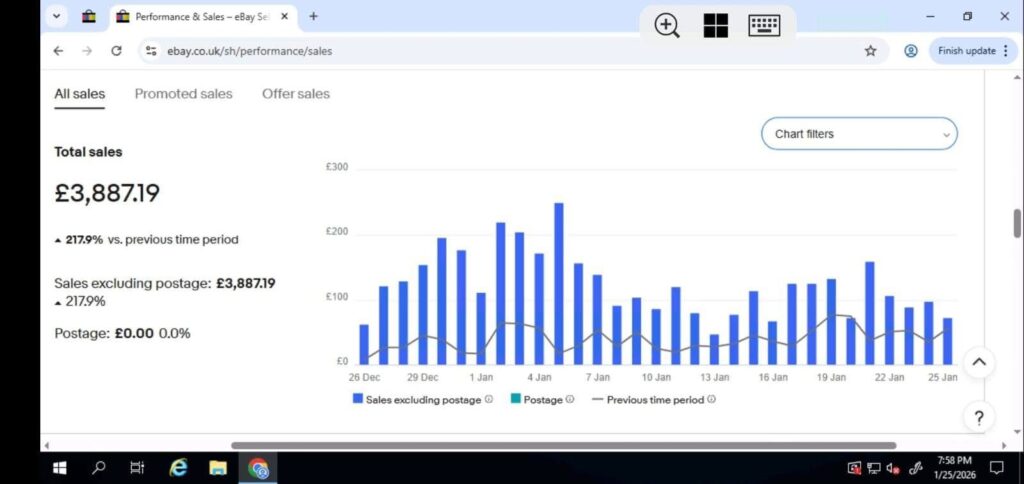Click the info icon next to Postage legend
The image size is (1024, 484).
[x=570, y=400]
